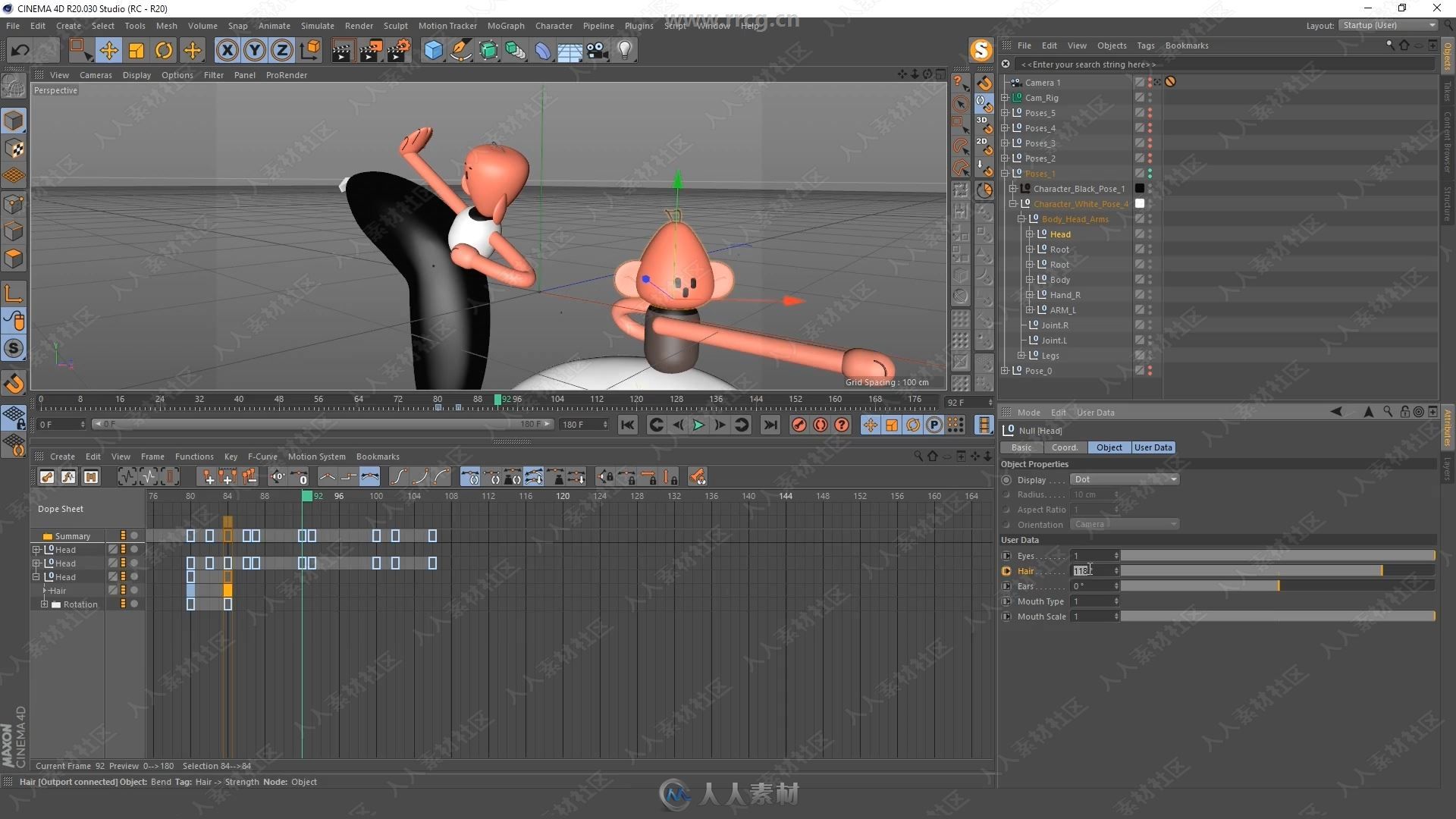Click the Render Settings icon
Viewport: 1456px width, 819px height.
[400, 49]
